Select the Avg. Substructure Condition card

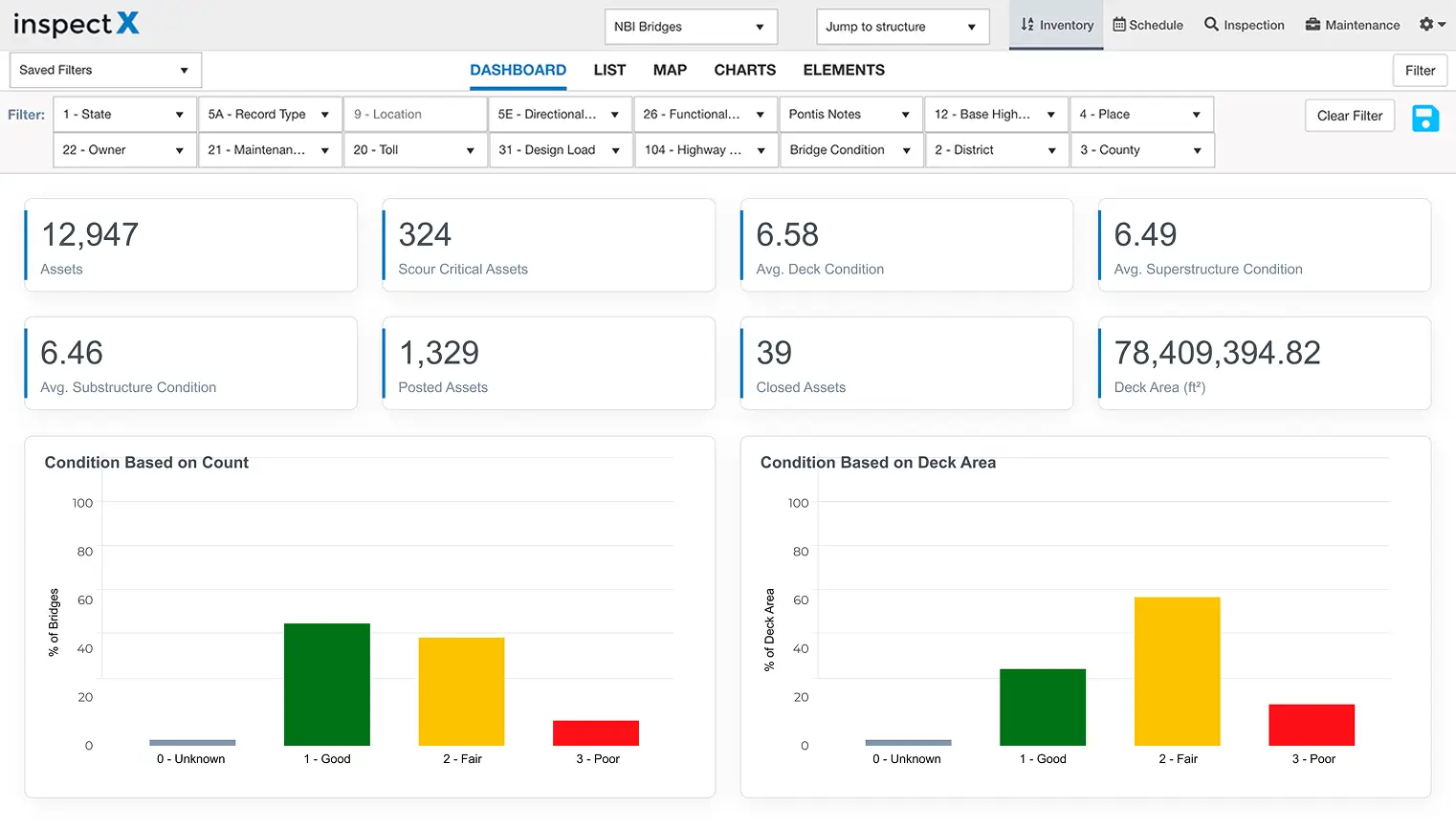(x=190, y=363)
